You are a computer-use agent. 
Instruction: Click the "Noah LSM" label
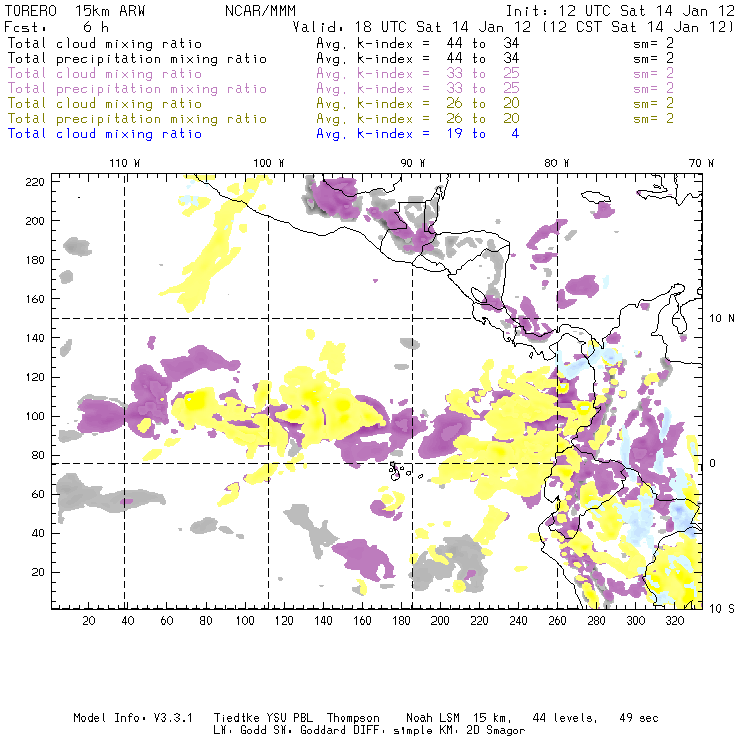tap(433, 718)
